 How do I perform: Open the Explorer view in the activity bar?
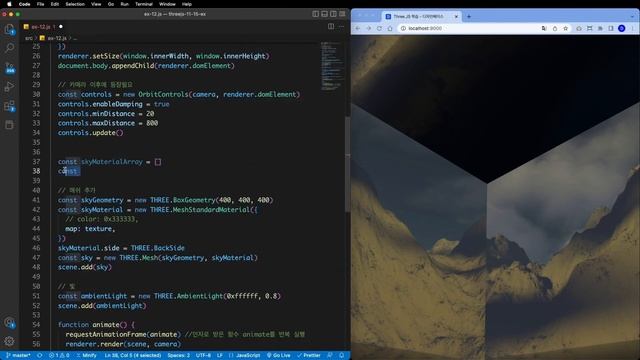[9, 29]
